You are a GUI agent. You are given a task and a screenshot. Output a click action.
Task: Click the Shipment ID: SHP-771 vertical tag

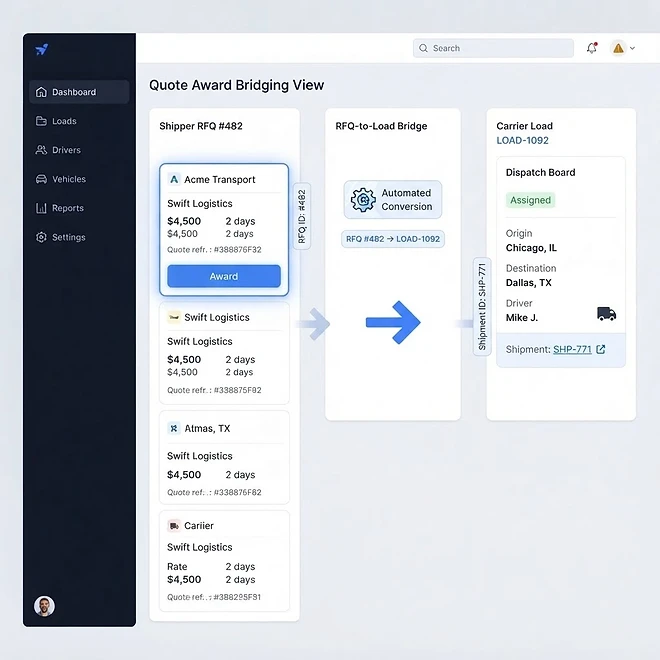pos(482,306)
